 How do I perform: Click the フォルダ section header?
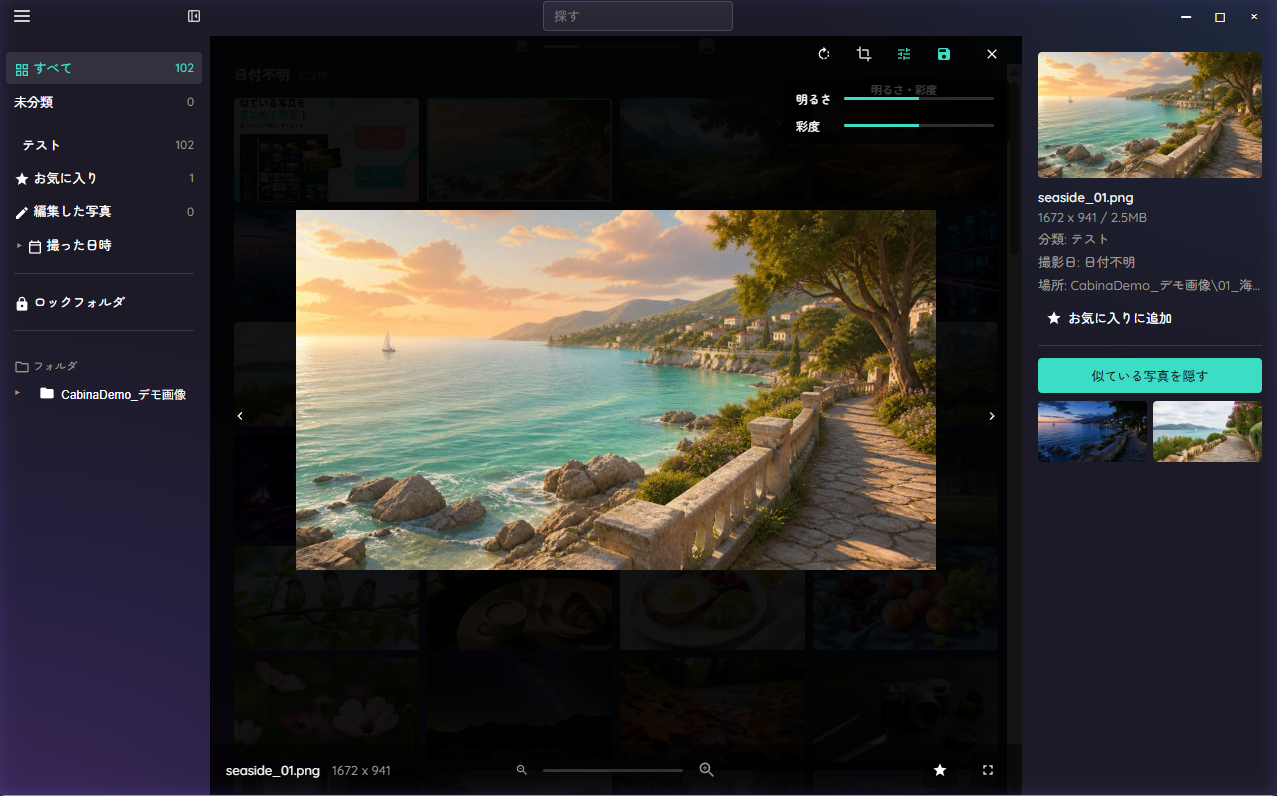(x=46, y=366)
